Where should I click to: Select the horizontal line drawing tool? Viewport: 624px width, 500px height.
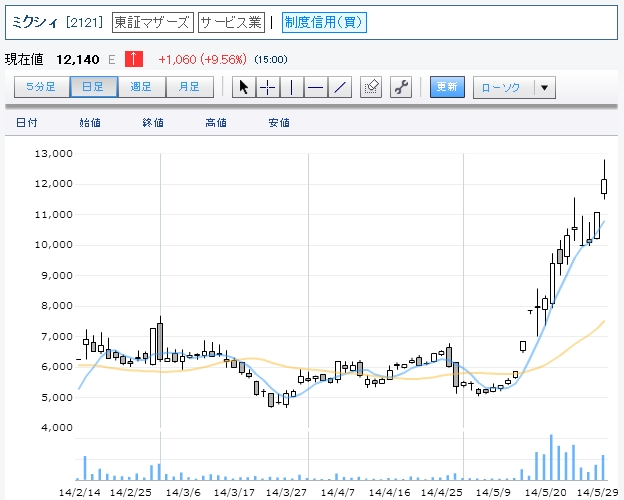click(x=315, y=87)
